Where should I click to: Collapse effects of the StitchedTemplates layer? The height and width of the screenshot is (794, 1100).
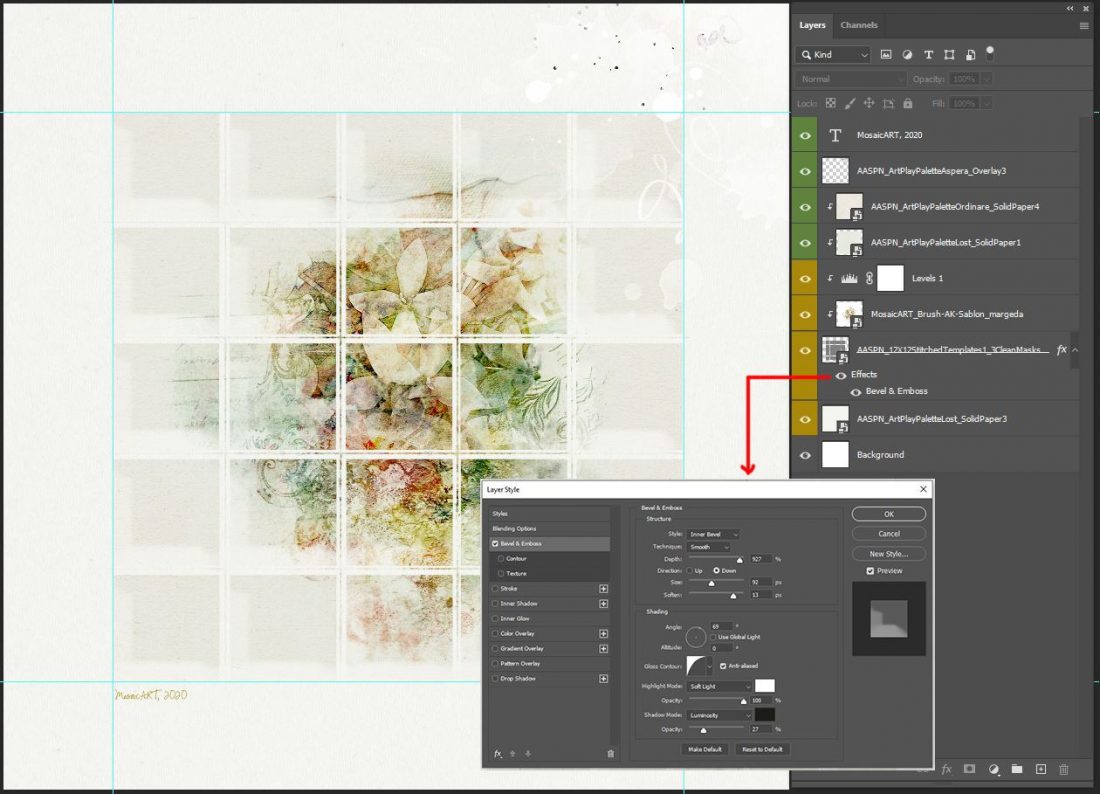click(x=1075, y=349)
